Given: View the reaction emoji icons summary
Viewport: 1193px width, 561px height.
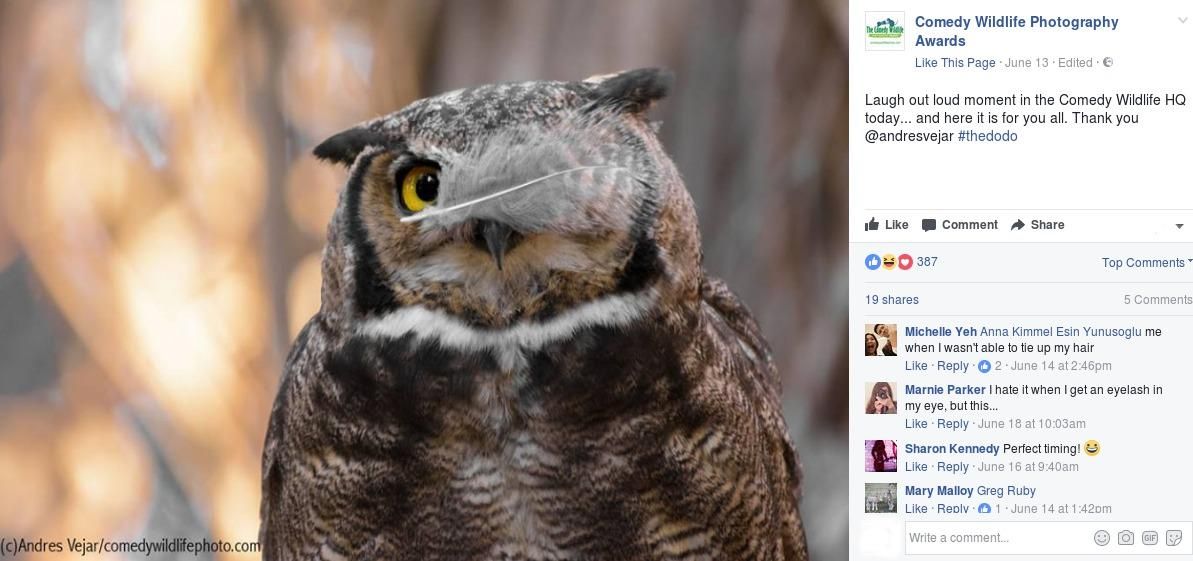Looking at the screenshot, I should [x=888, y=262].
